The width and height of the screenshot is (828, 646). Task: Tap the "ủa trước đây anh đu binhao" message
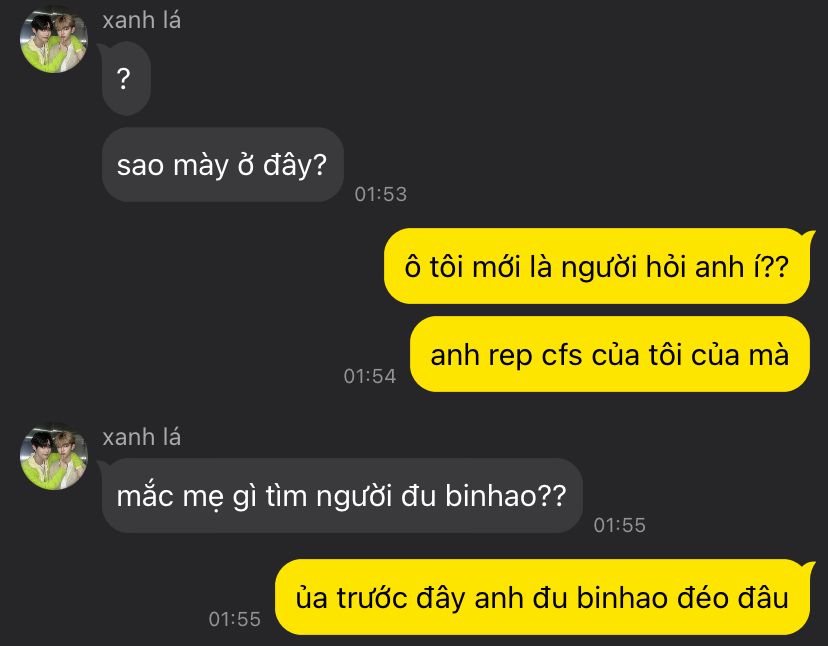[544, 597]
